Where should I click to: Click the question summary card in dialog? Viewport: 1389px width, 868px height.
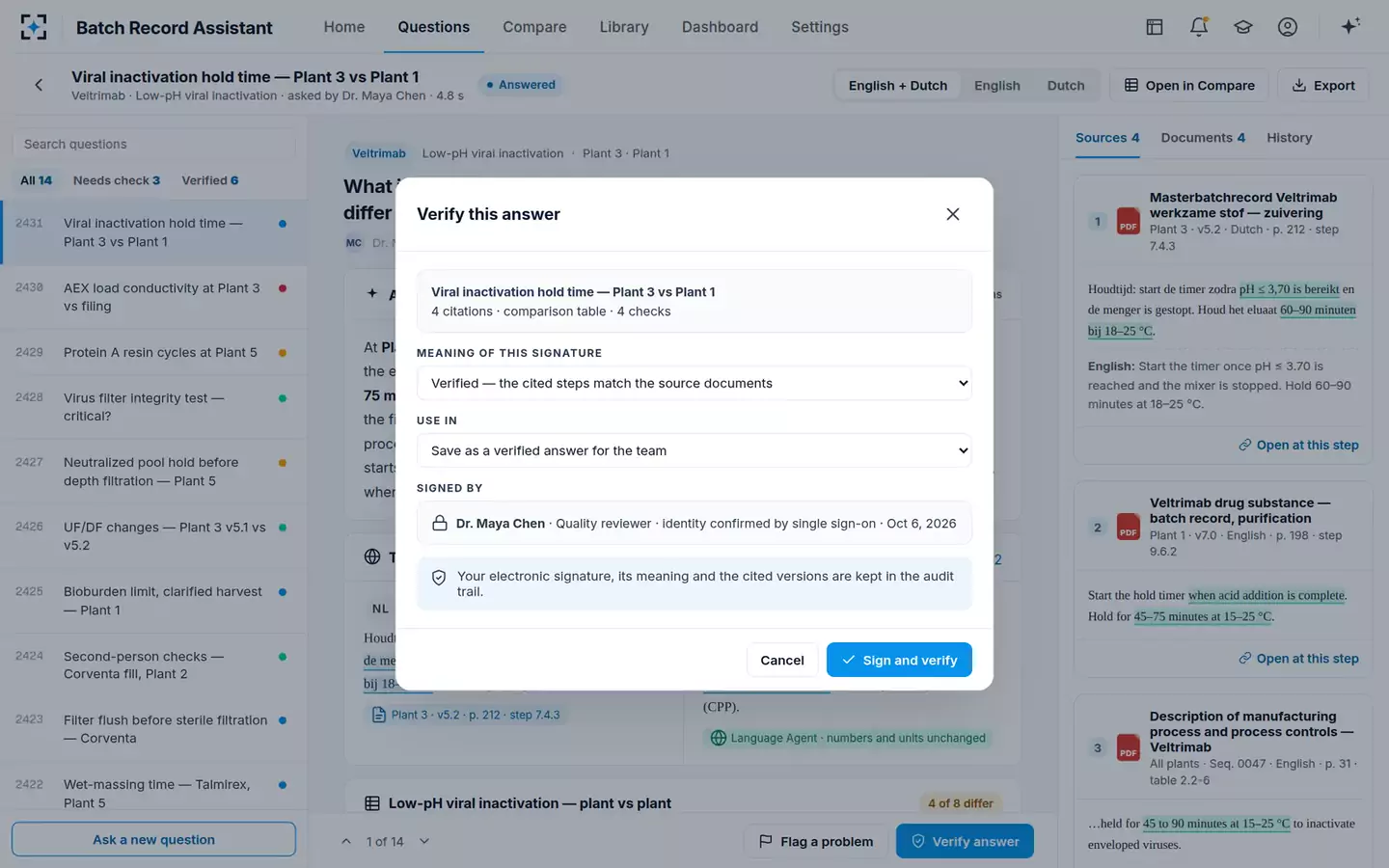(694, 301)
